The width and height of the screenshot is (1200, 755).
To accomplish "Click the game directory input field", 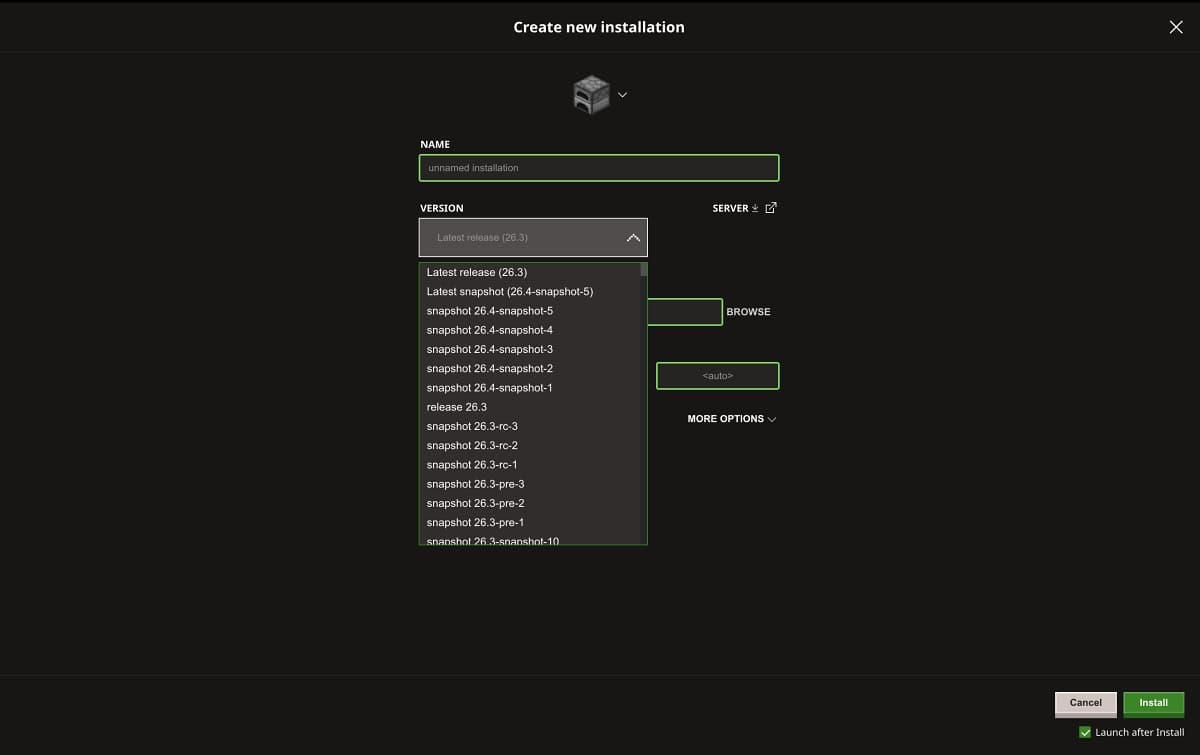I will click(x=685, y=312).
